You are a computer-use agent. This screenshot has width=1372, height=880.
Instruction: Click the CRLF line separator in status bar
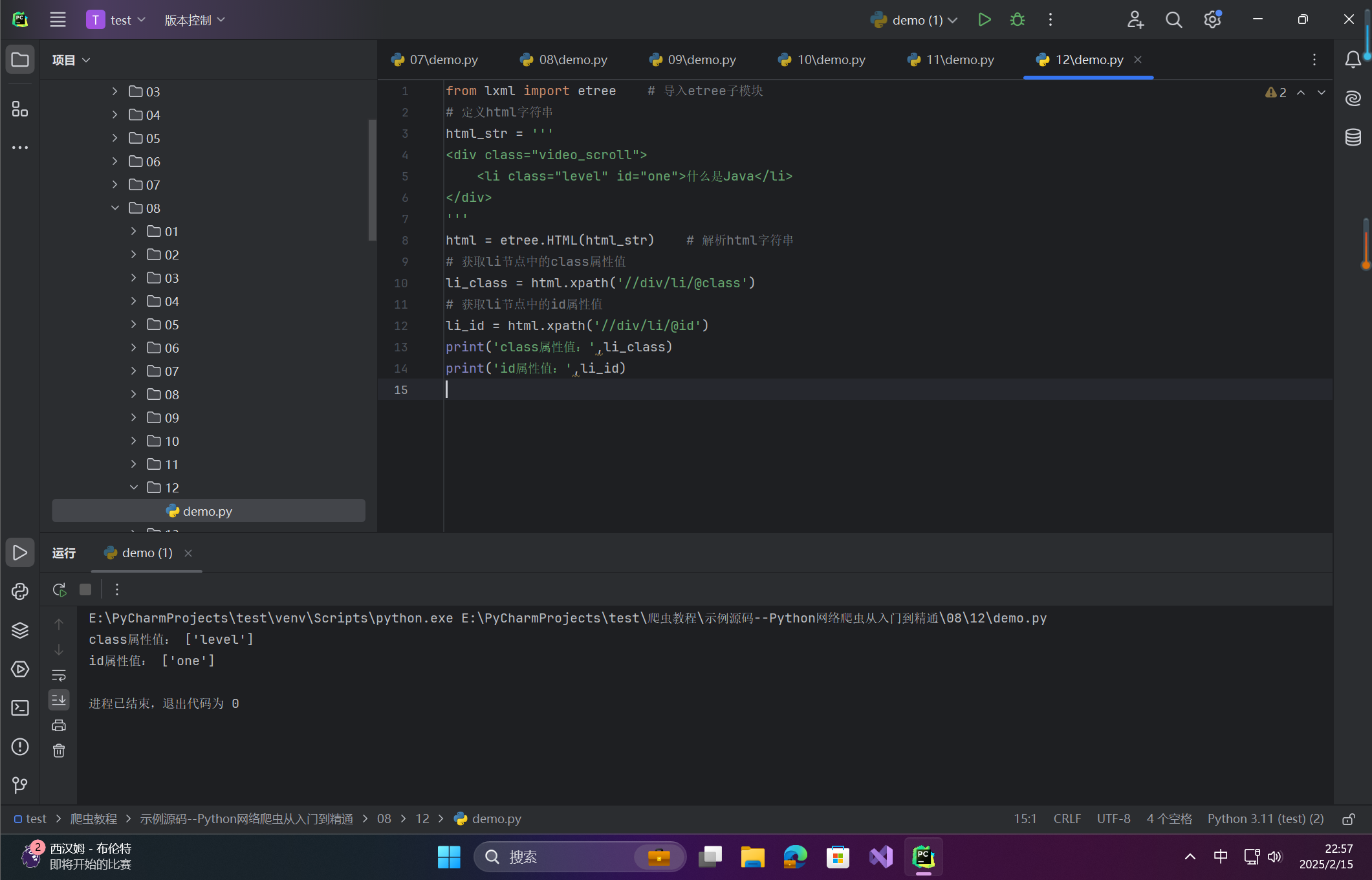point(1067,819)
